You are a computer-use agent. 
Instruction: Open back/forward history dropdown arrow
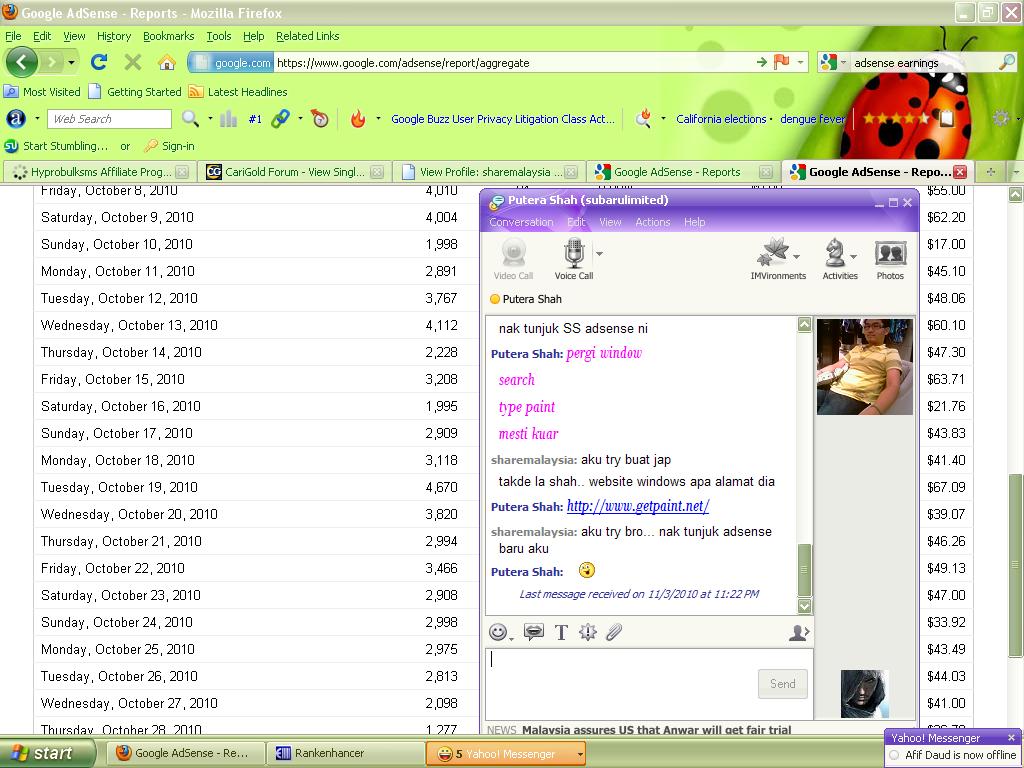[x=71, y=63]
